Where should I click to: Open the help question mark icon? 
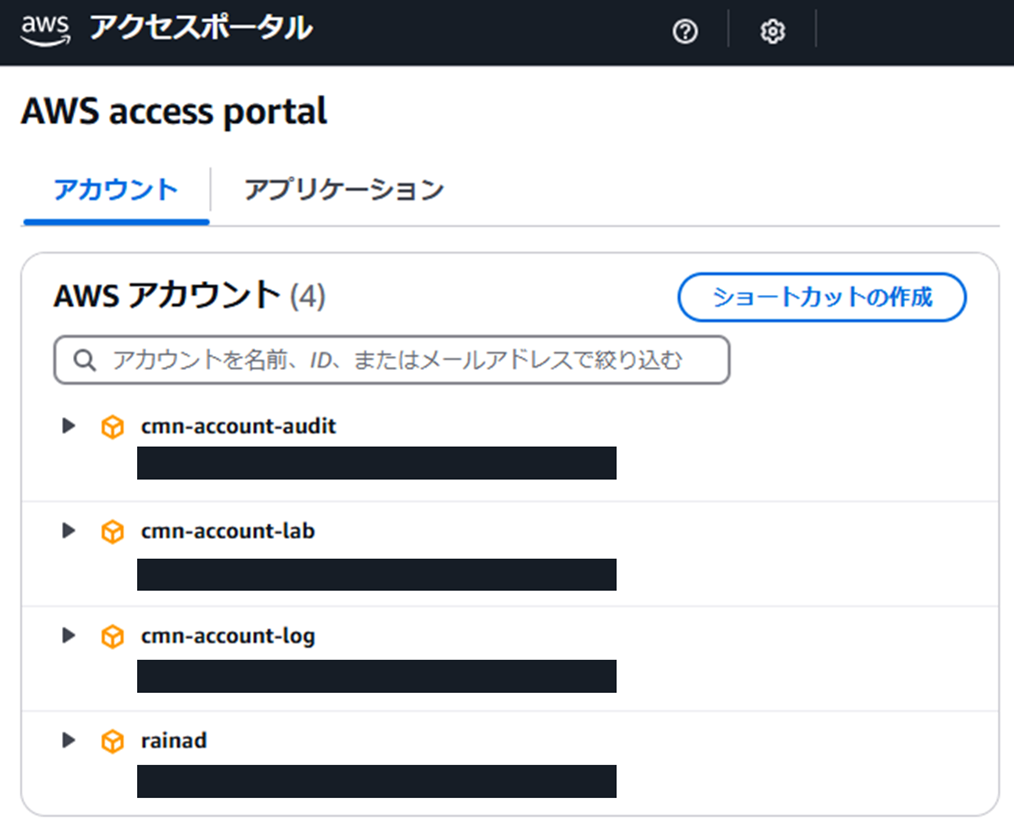pos(685,31)
